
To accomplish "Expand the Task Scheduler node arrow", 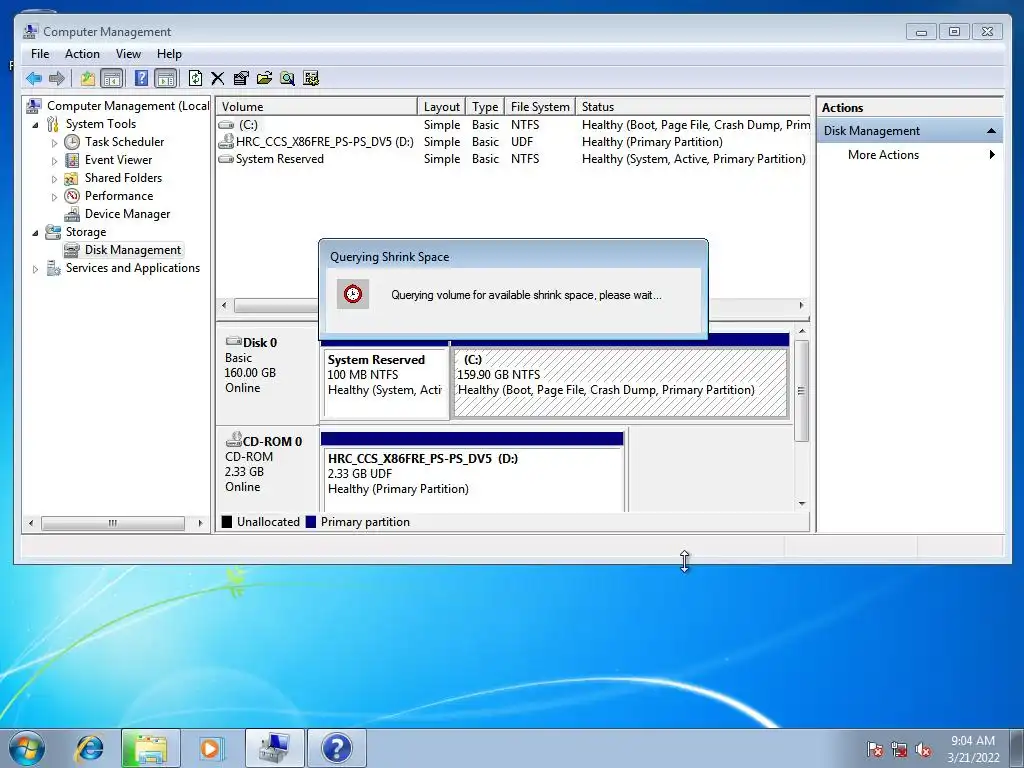I will (x=54, y=142).
